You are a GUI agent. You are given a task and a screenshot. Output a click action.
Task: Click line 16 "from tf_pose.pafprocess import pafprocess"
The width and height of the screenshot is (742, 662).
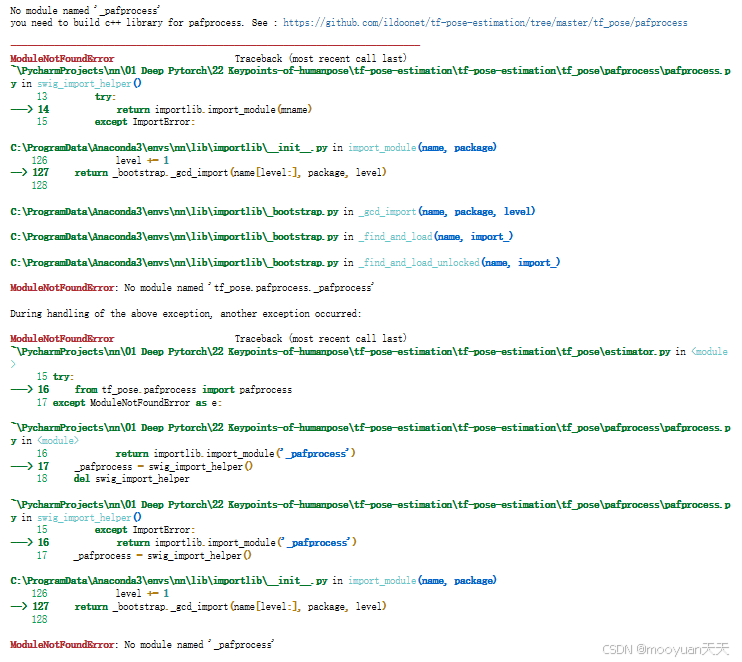183,390
